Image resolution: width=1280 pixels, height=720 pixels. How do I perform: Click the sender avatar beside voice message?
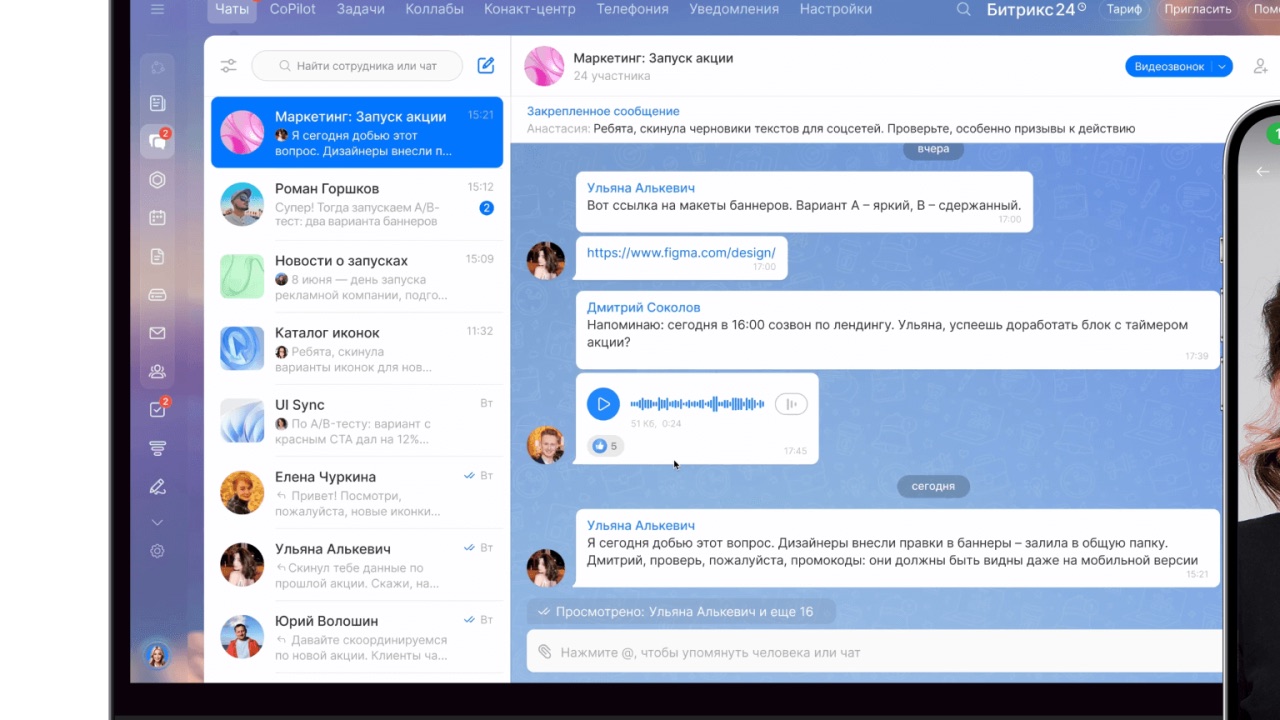[546, 445]
